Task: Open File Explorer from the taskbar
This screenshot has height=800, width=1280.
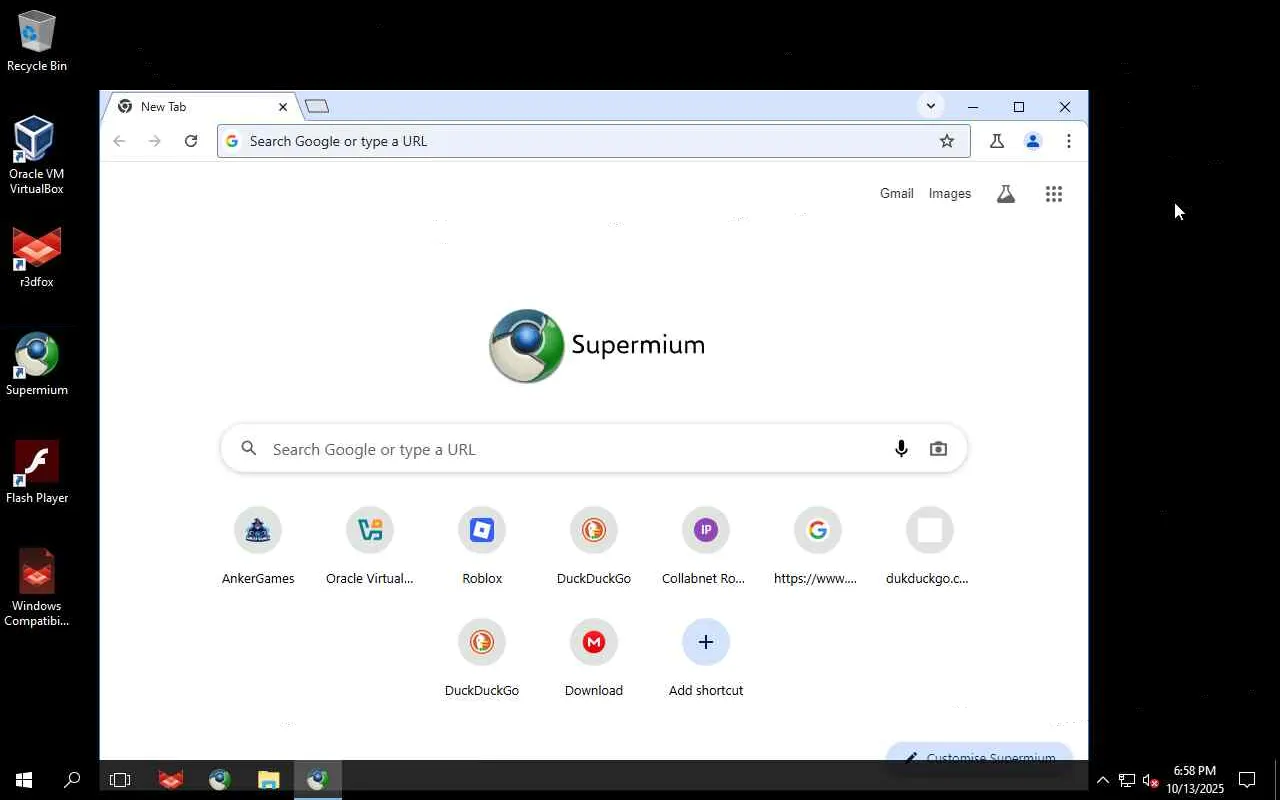Action: (268, 780)
